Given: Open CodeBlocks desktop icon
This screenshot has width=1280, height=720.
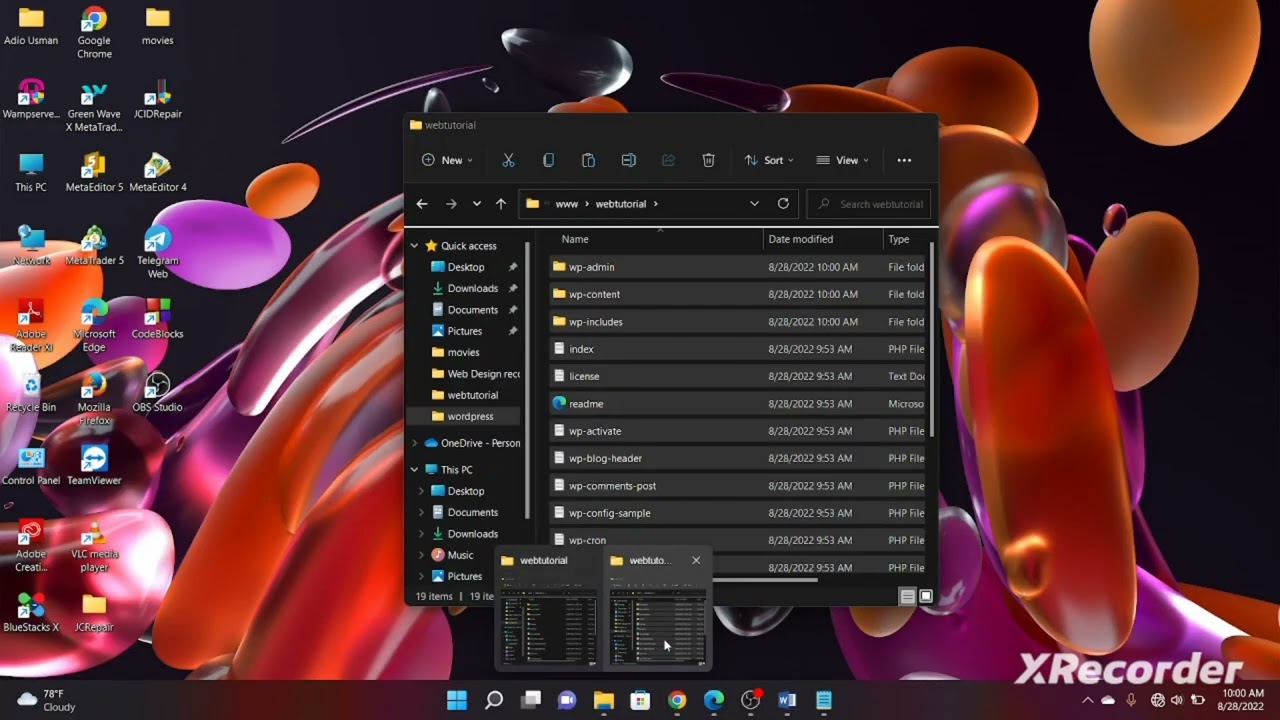Looking at the screenshot, I should coord(157,319).
